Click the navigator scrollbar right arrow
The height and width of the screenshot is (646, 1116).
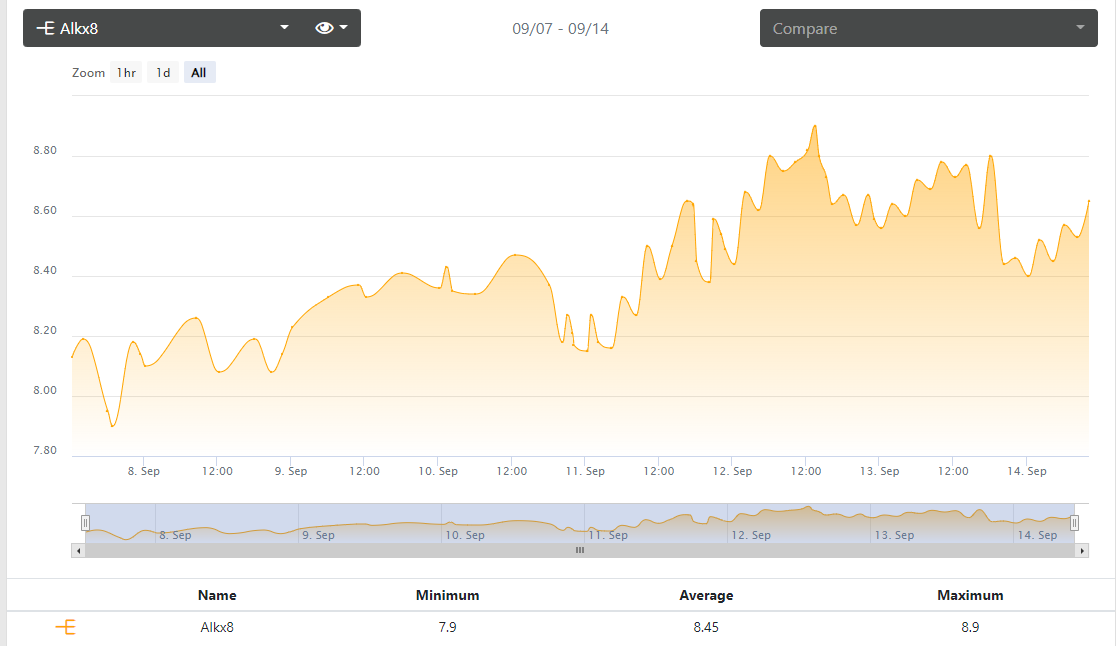[x=1082, y=551]
